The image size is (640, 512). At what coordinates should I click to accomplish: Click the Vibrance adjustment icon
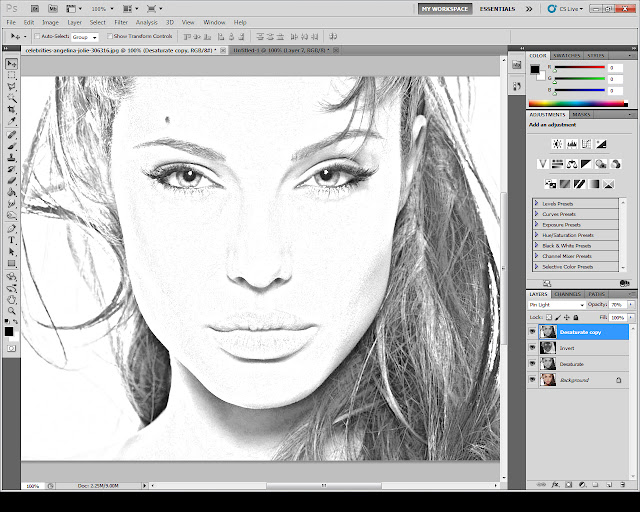click(543, 164)
